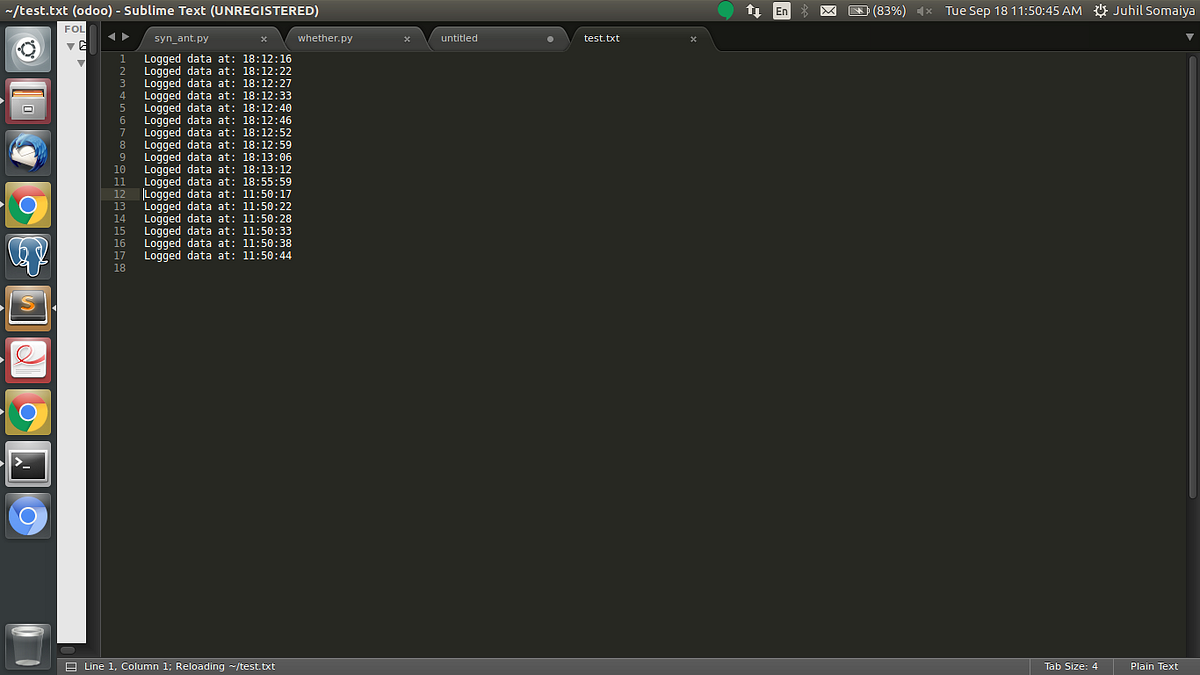Click the log line ending 18:55:59

[218, 182]
